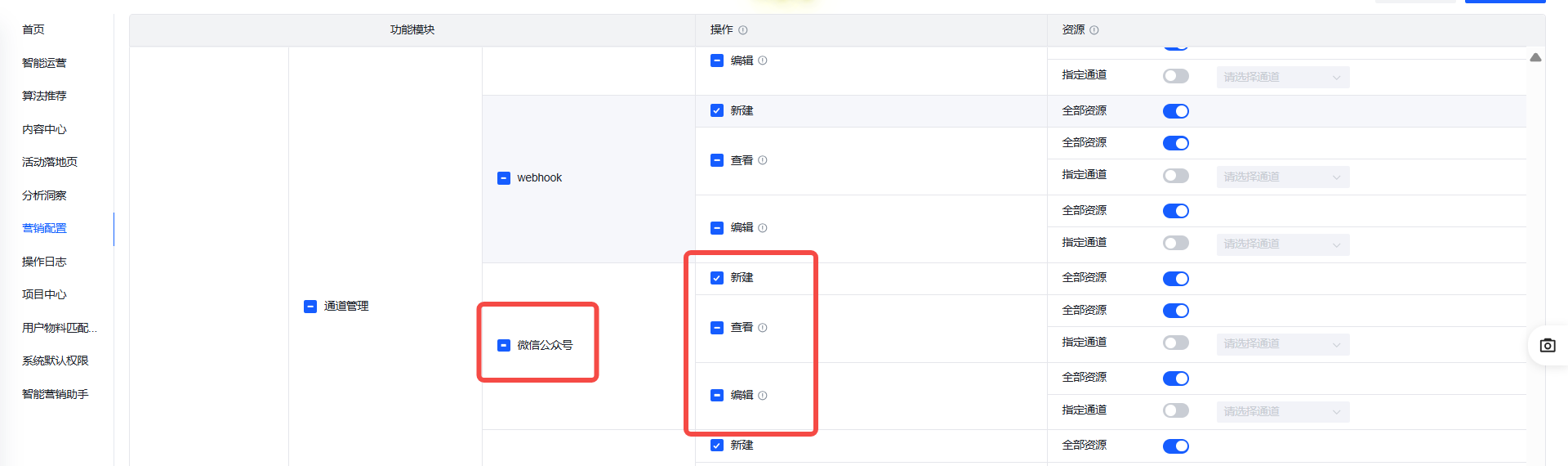Open 操作日志 in the sidebar
The width and height of the screenshot is (1568, 466).
(44, 262)
